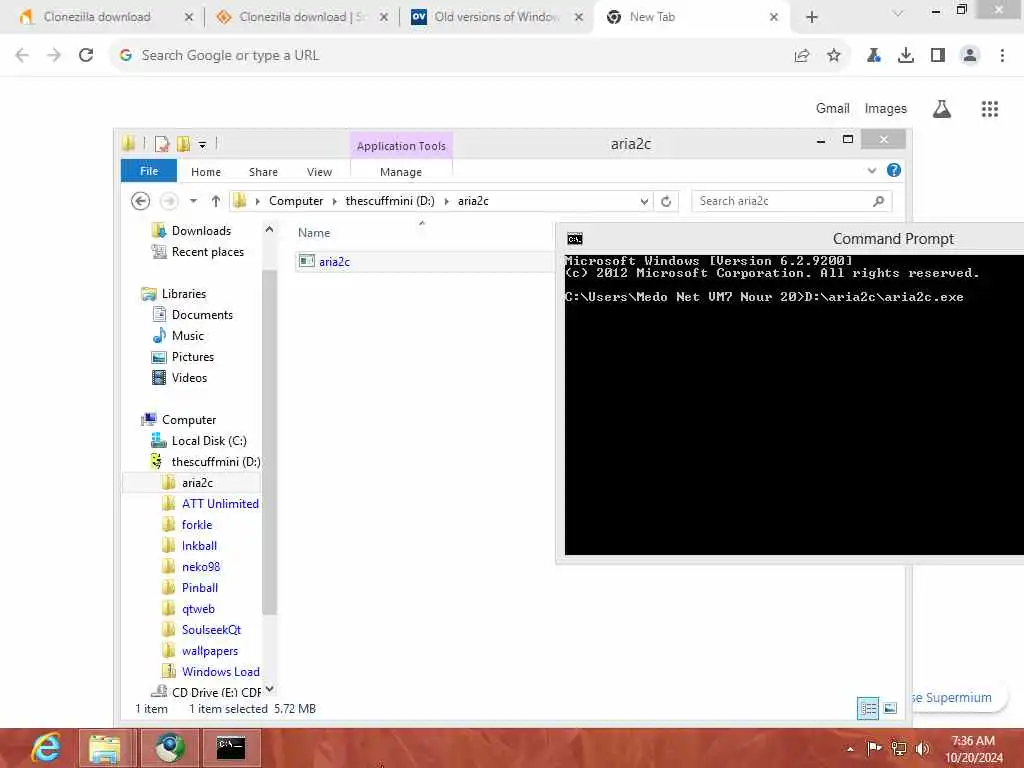The height and width of the screenshot is (768, 1024).
Task: Close the Old versions of Windows tab
Action: coord(579,17)
